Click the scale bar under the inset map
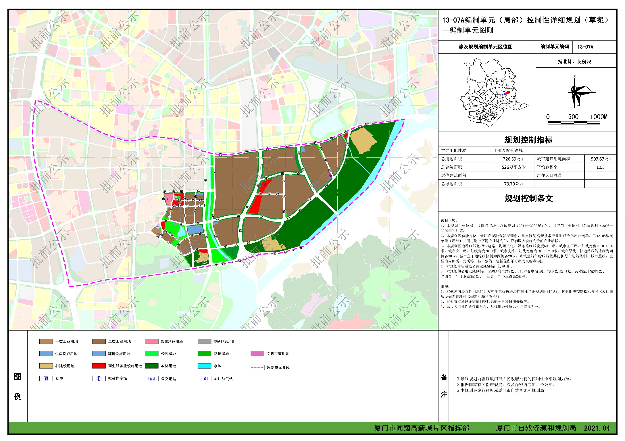625x441 pixels. point(575,111)
